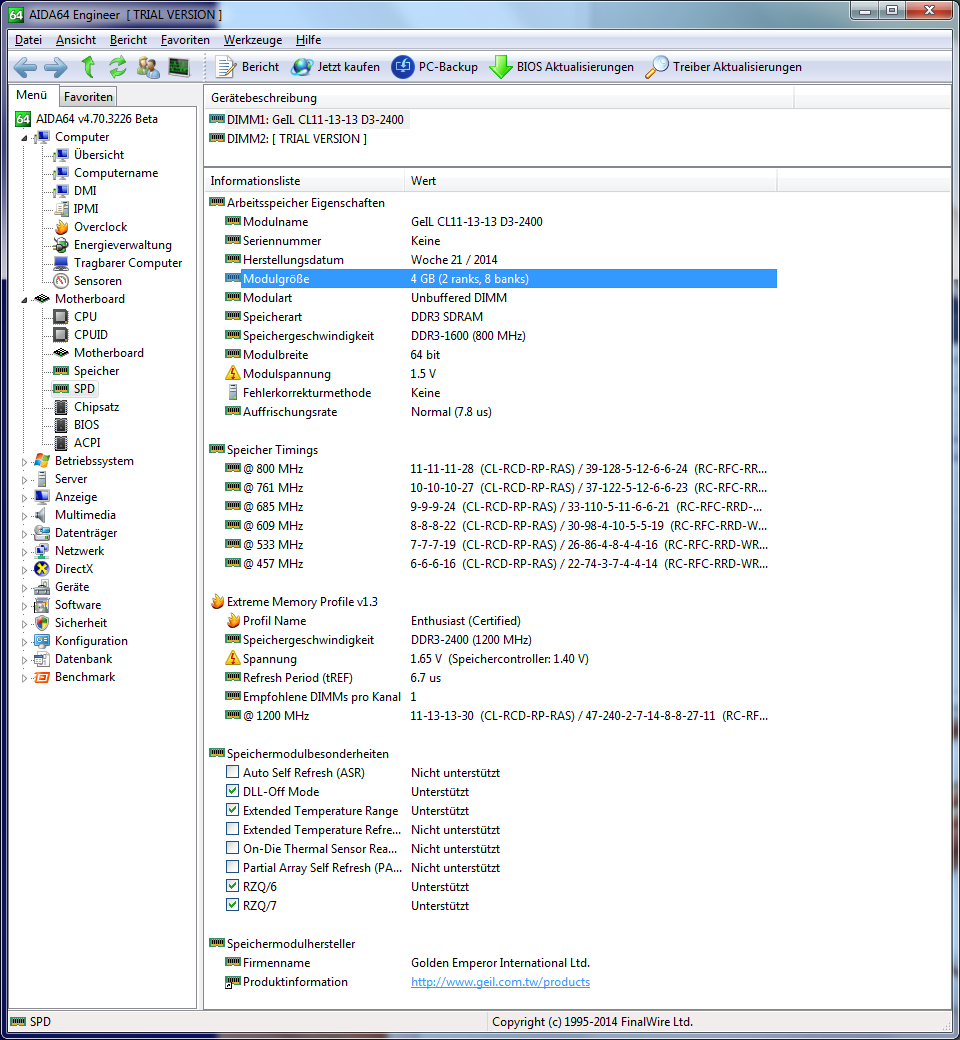Open the Ansicht menu
This screenshot has height=1040, width=960.
[x=76, y=40]
